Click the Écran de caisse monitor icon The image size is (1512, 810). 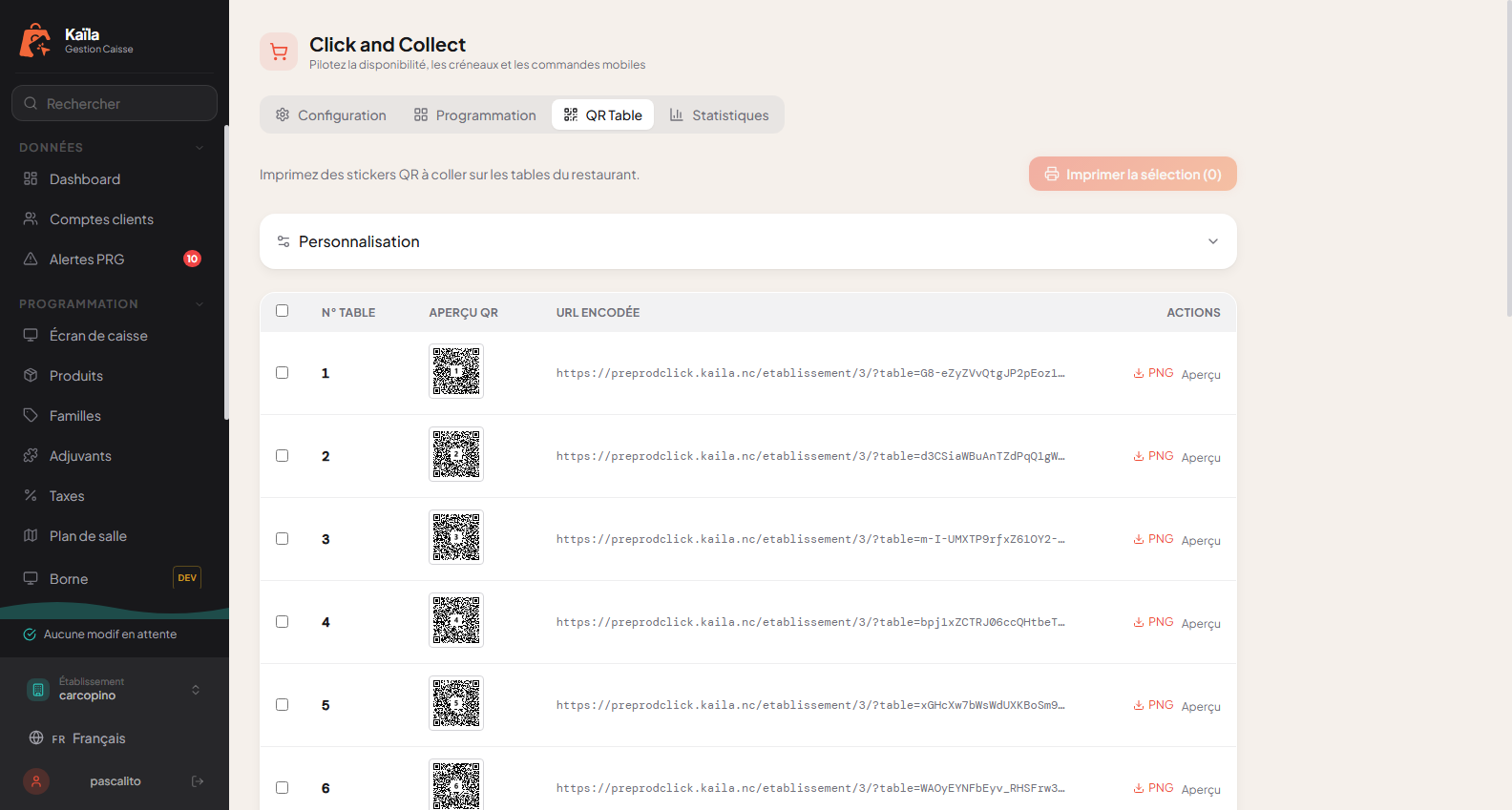(31, 335)
